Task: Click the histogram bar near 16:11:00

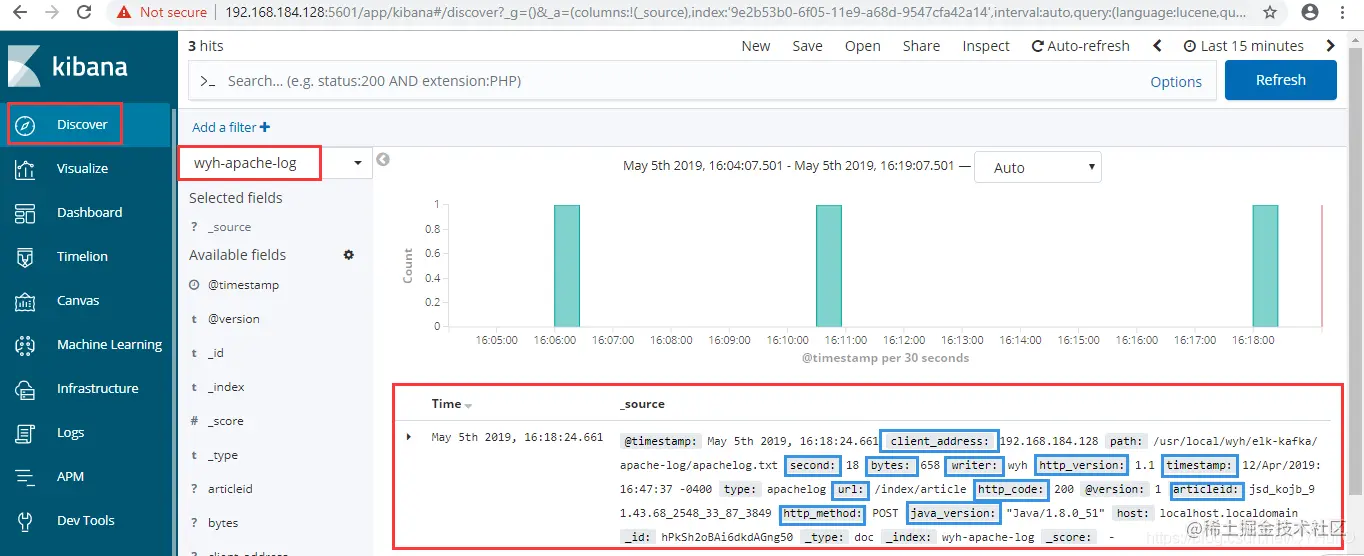Action: coord(828,265)
